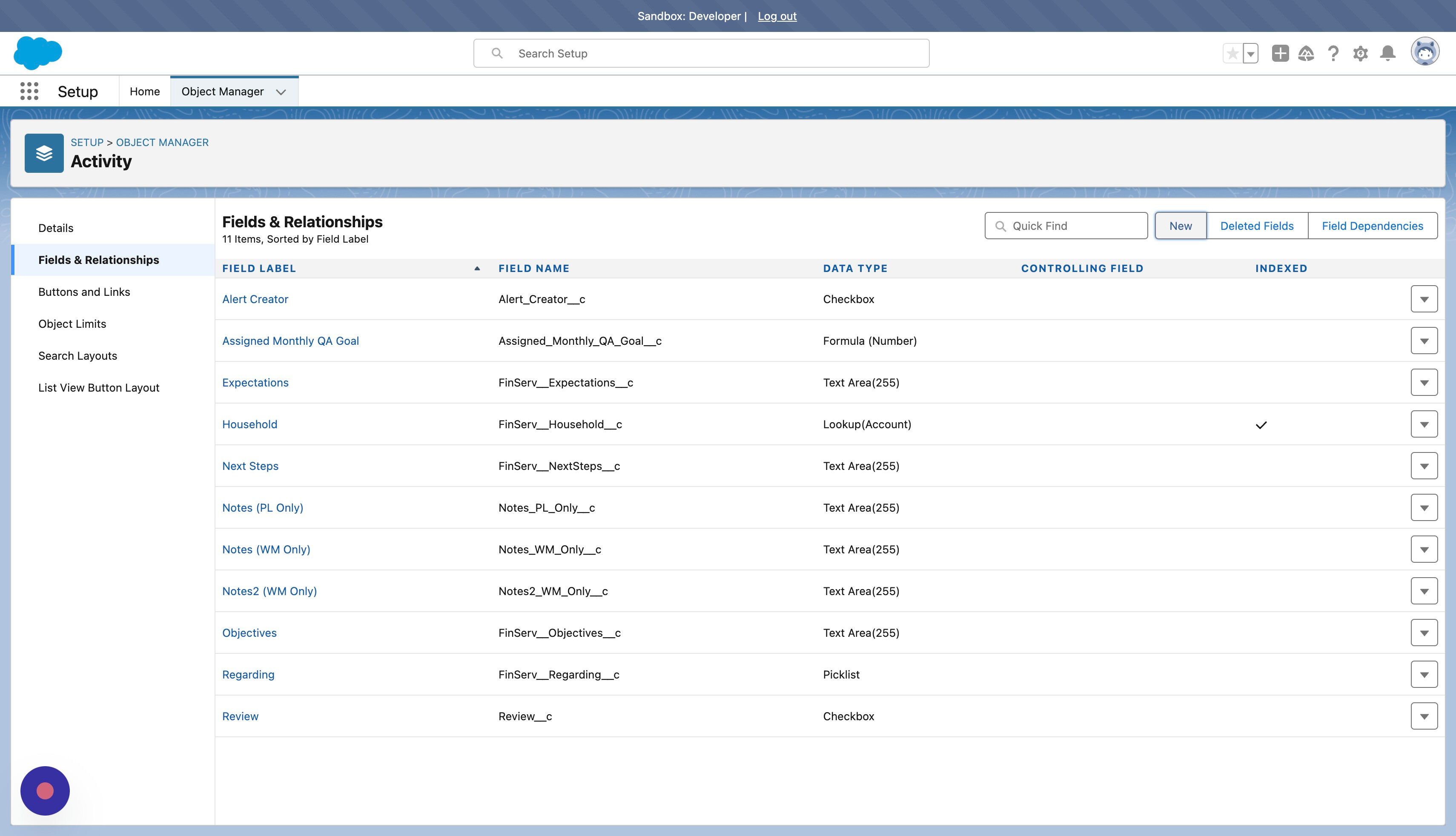Open the global actions plus icon

[x=1280, y=53]
